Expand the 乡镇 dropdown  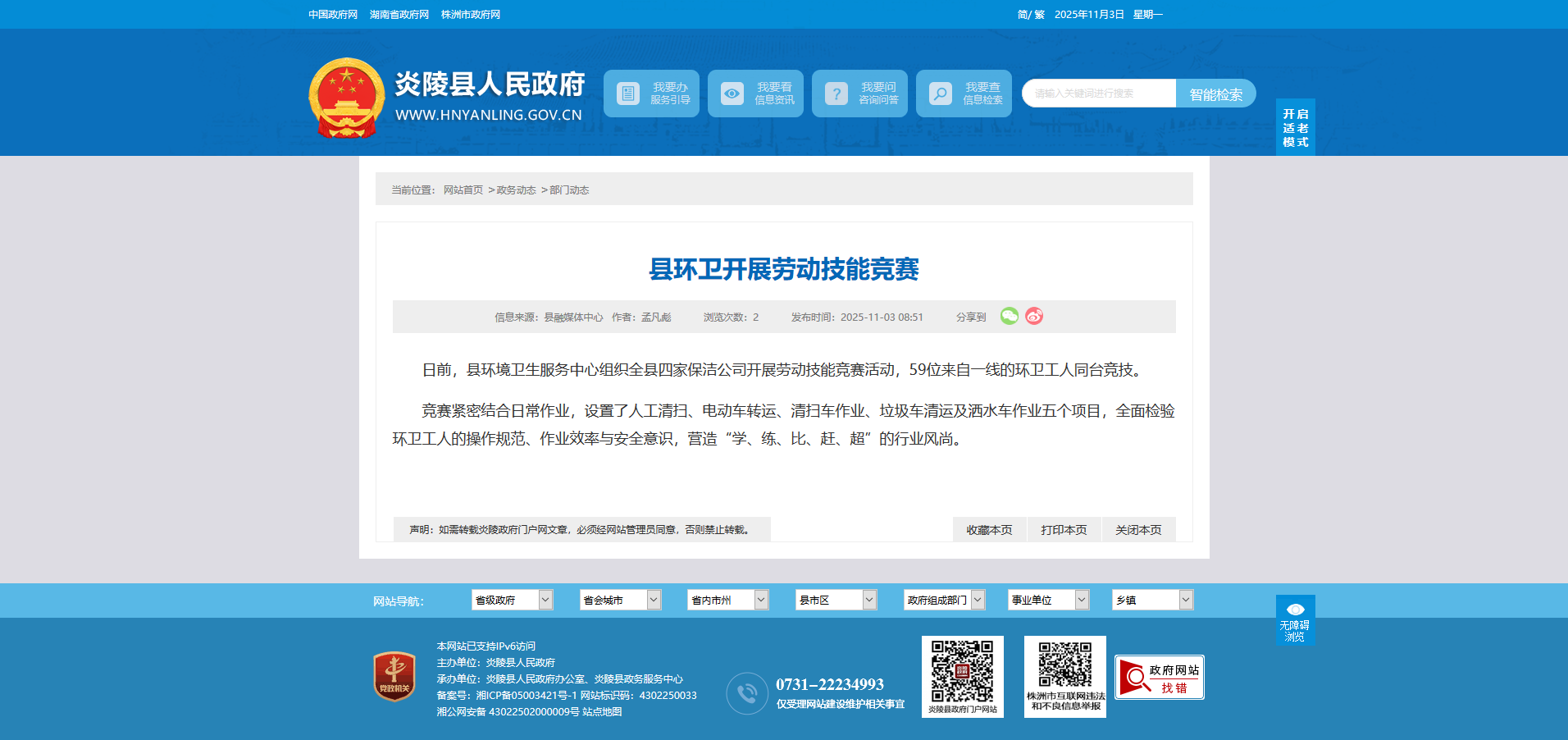[x=1151, y=601]
